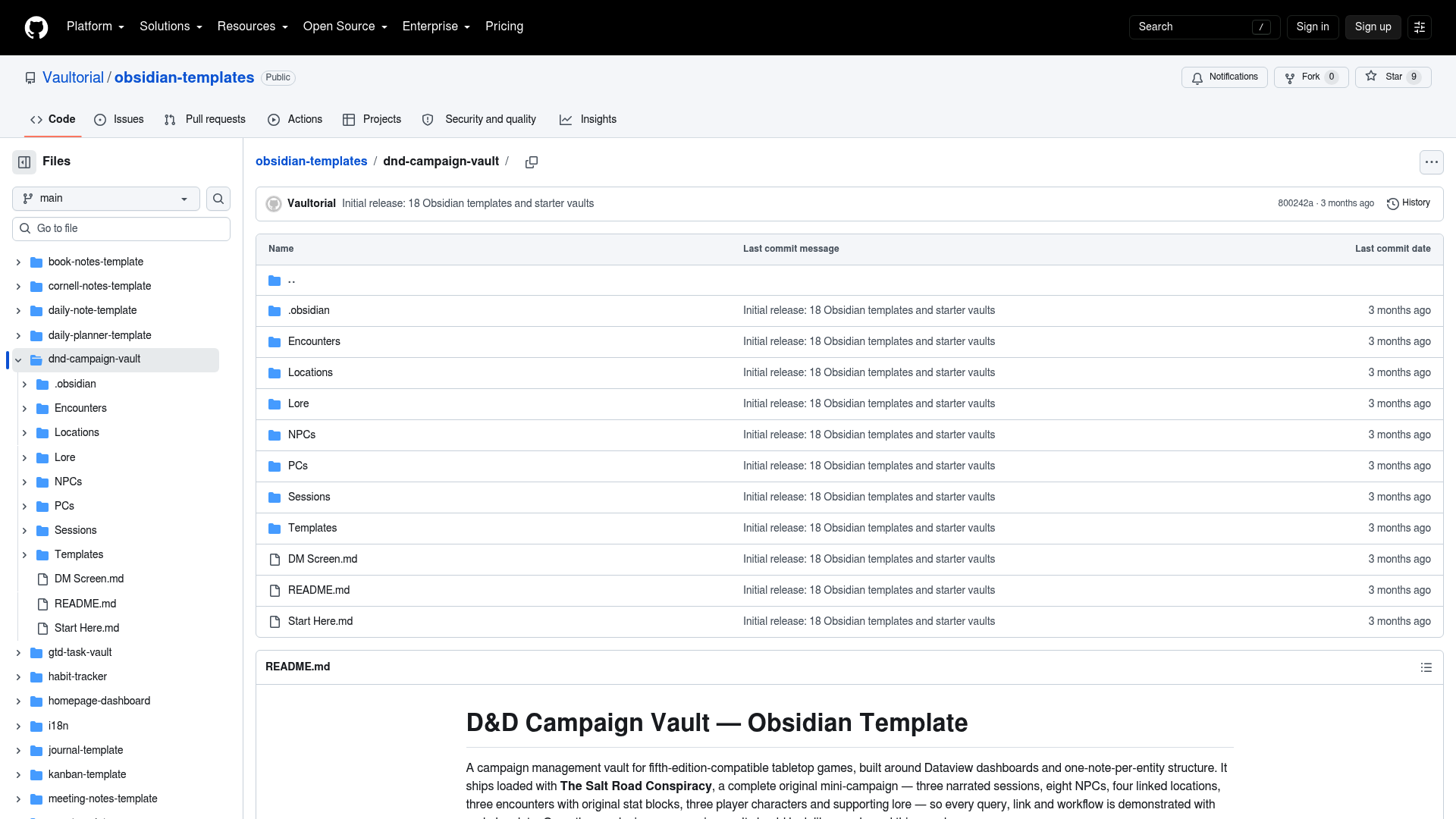
Task: Select journal-template in the file tree
Action: point(86,751)
